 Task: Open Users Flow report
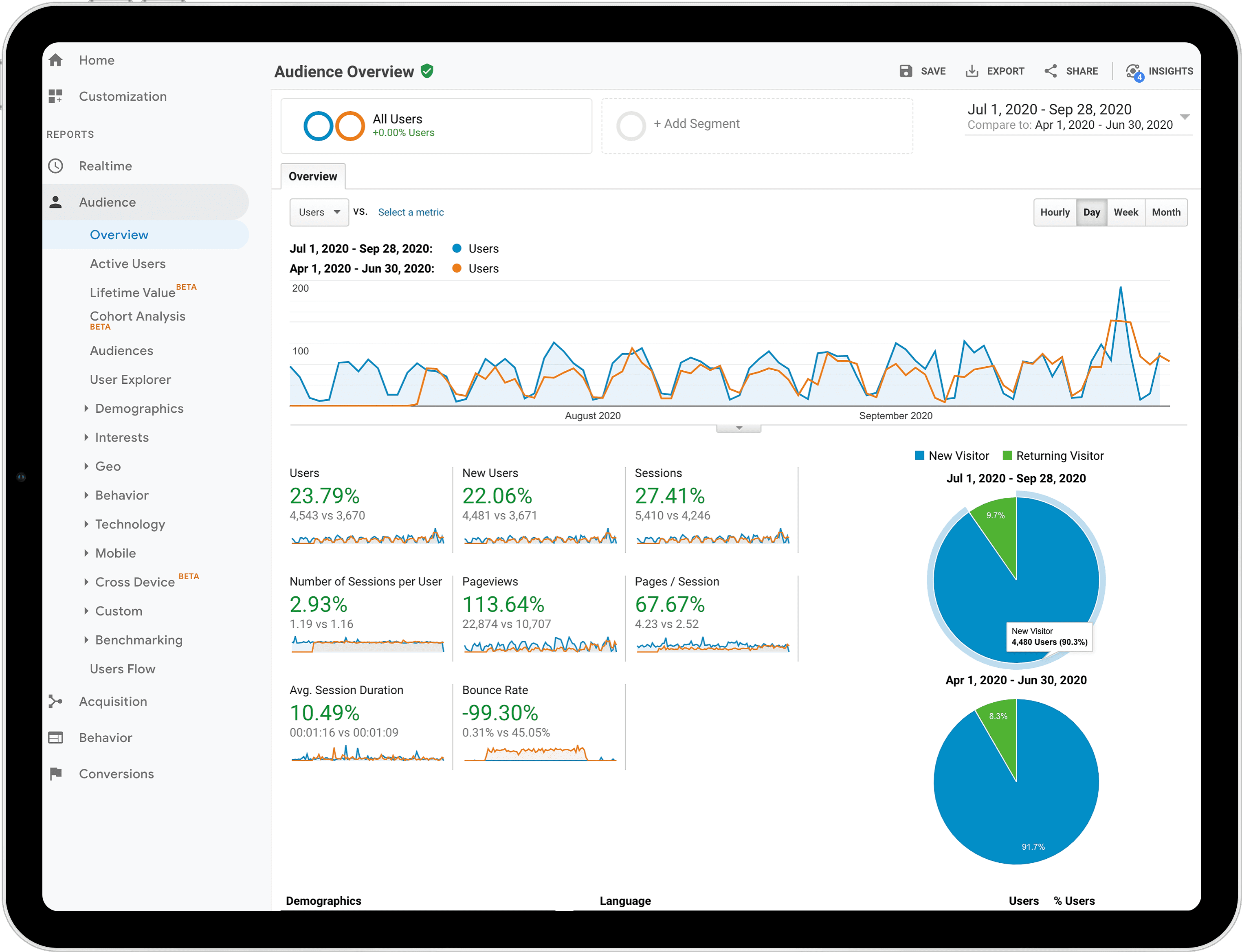pyautogui.click(x=122, y=668)
